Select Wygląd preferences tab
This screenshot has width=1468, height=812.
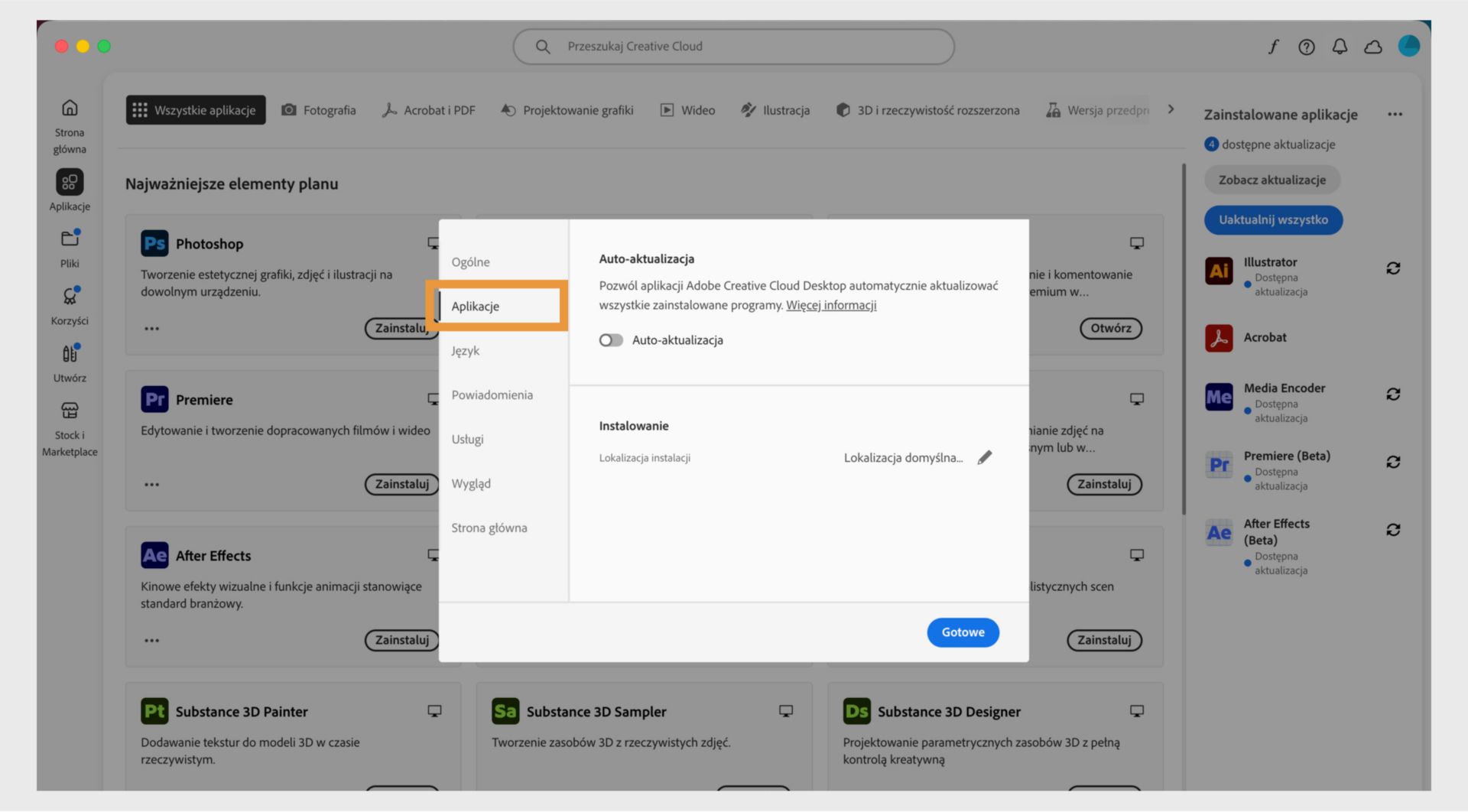coord(471,484)
